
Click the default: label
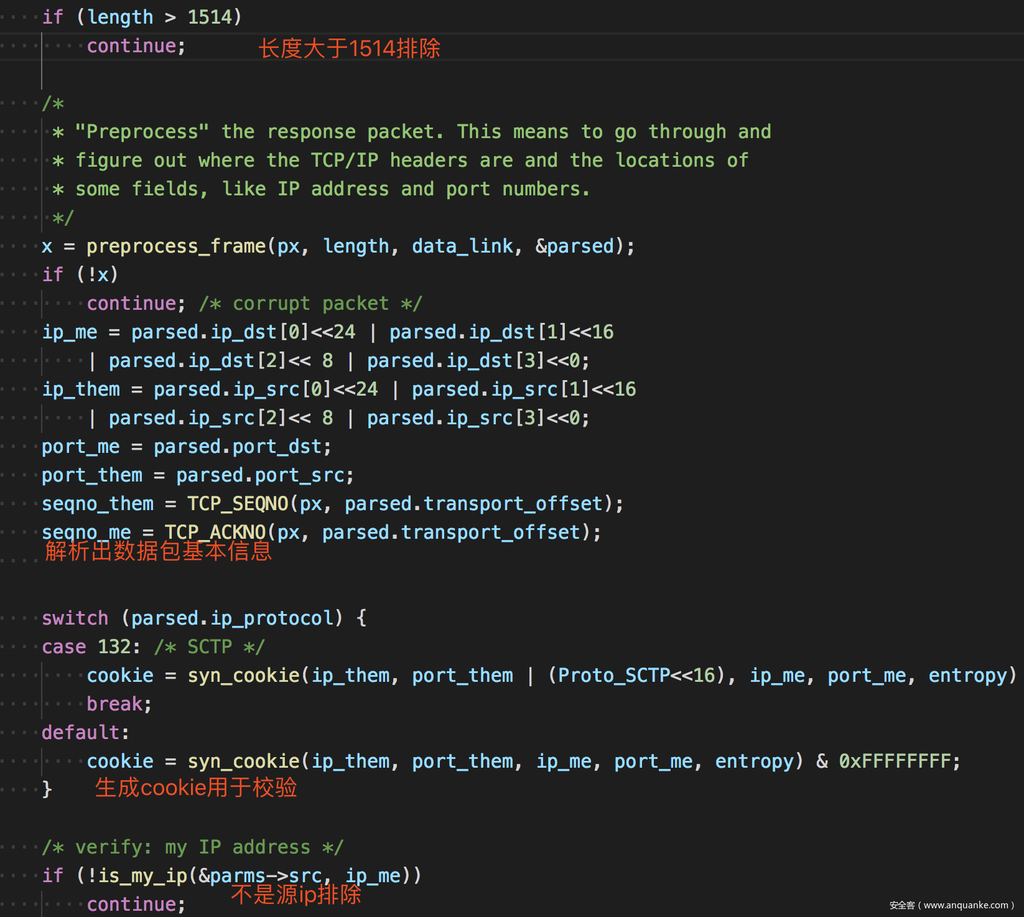click(85, 733)
